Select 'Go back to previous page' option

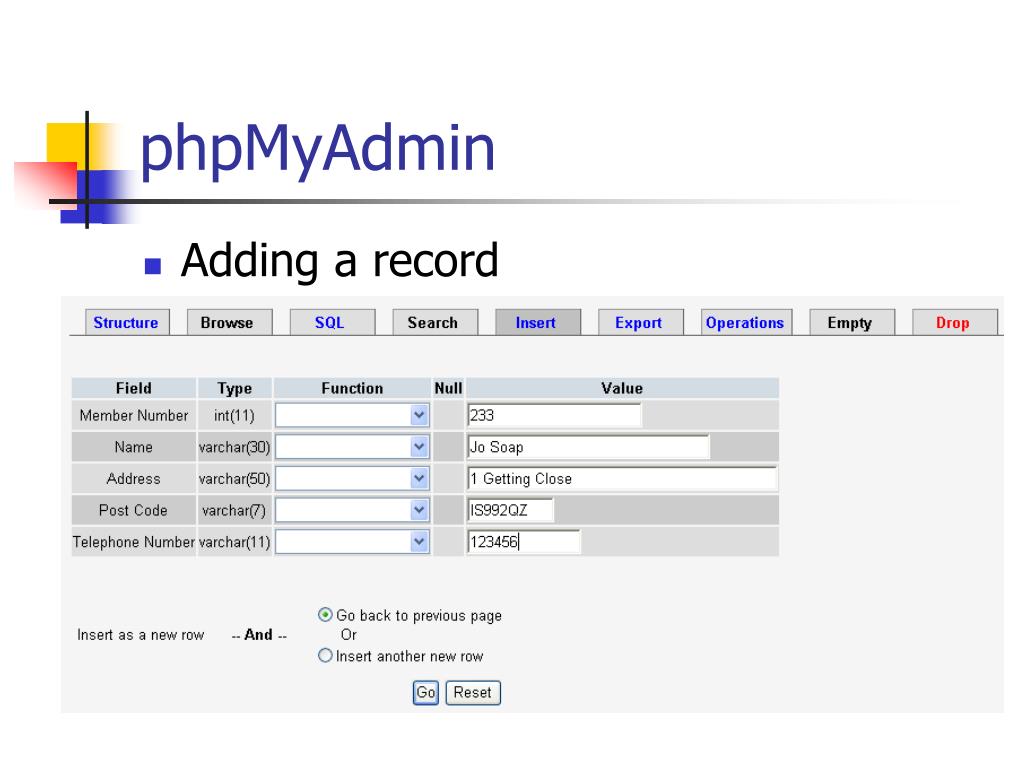pos(325,615)
